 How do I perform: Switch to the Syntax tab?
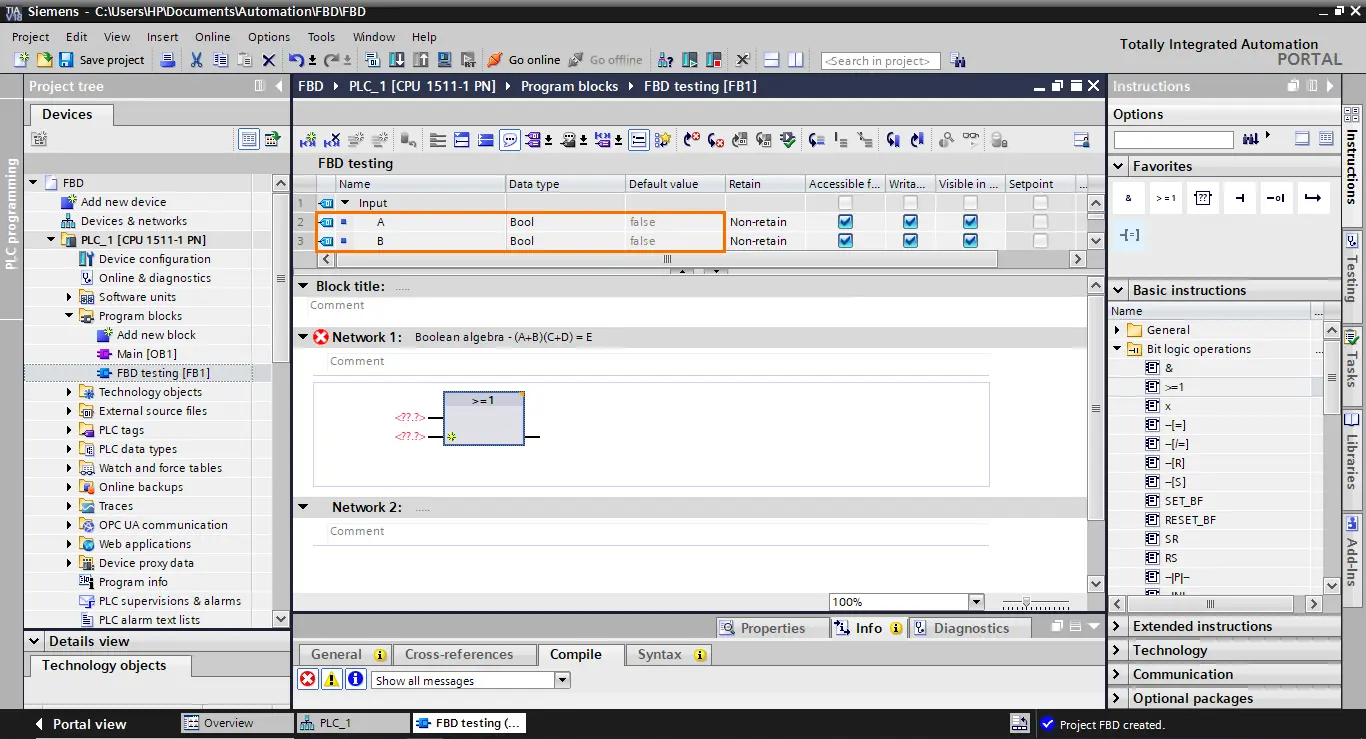667,654
